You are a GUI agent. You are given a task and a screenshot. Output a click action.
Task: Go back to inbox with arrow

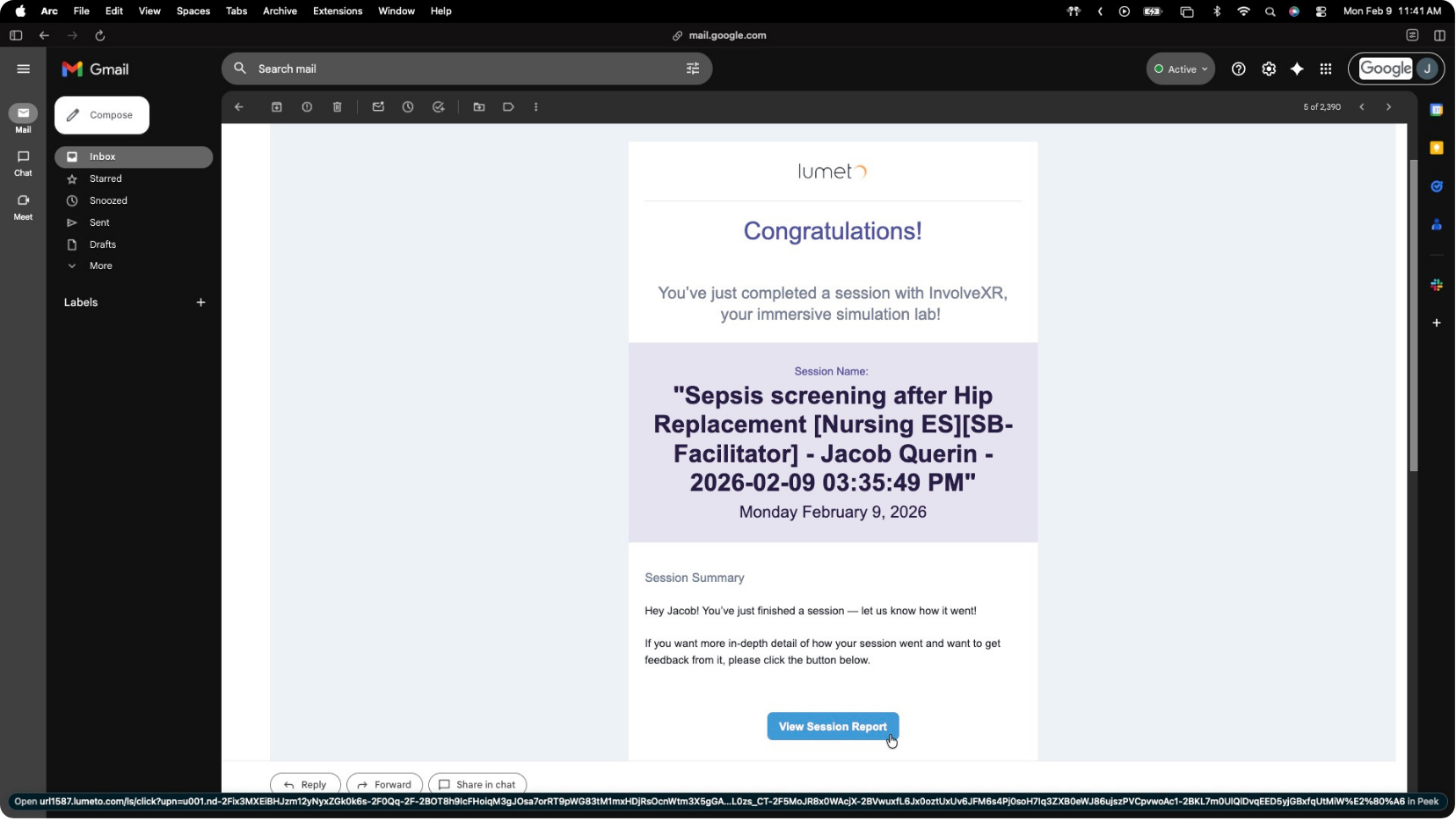pos(239,107)
